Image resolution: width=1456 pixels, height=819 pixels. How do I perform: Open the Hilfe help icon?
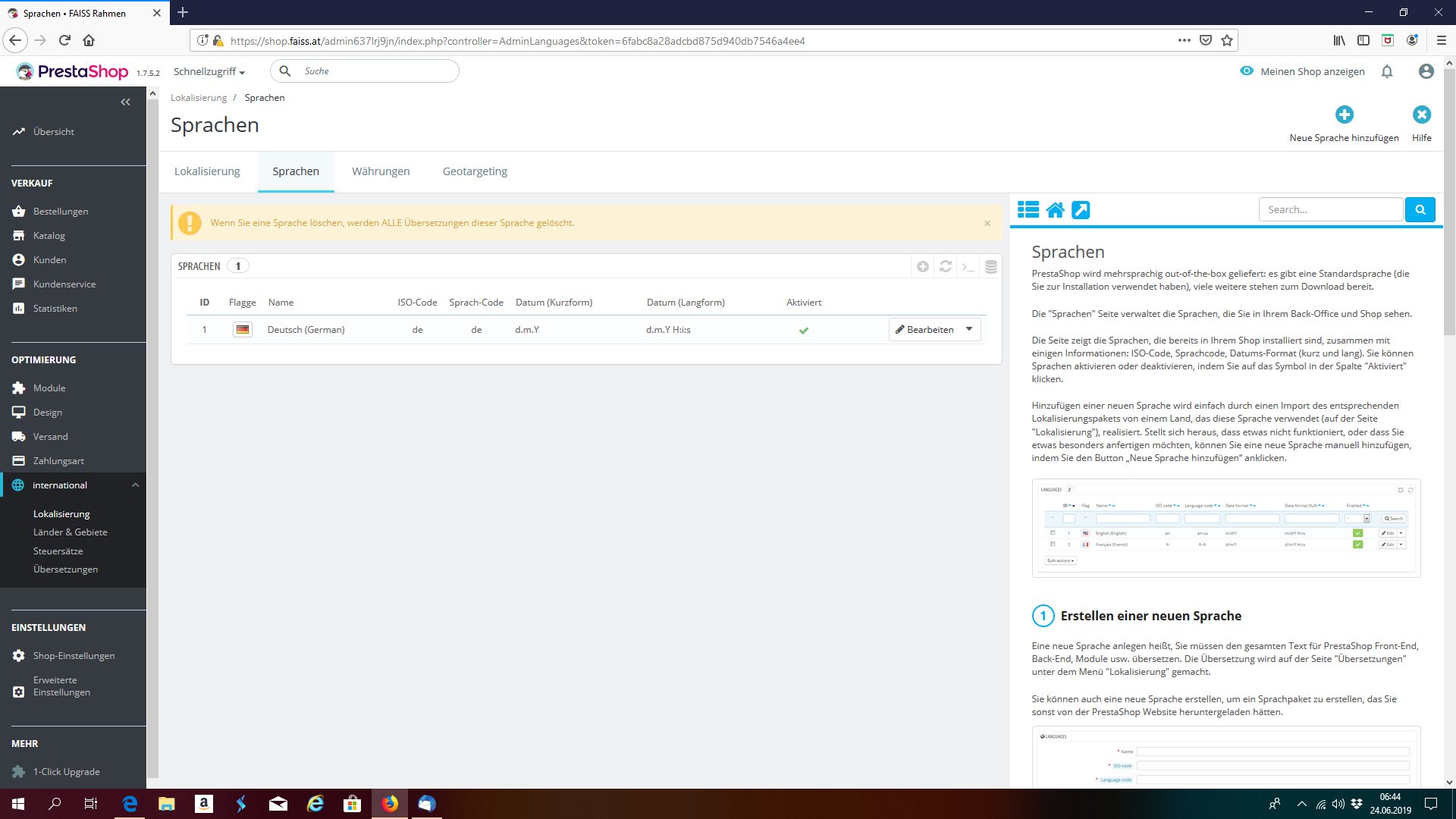pos(1421,115)
